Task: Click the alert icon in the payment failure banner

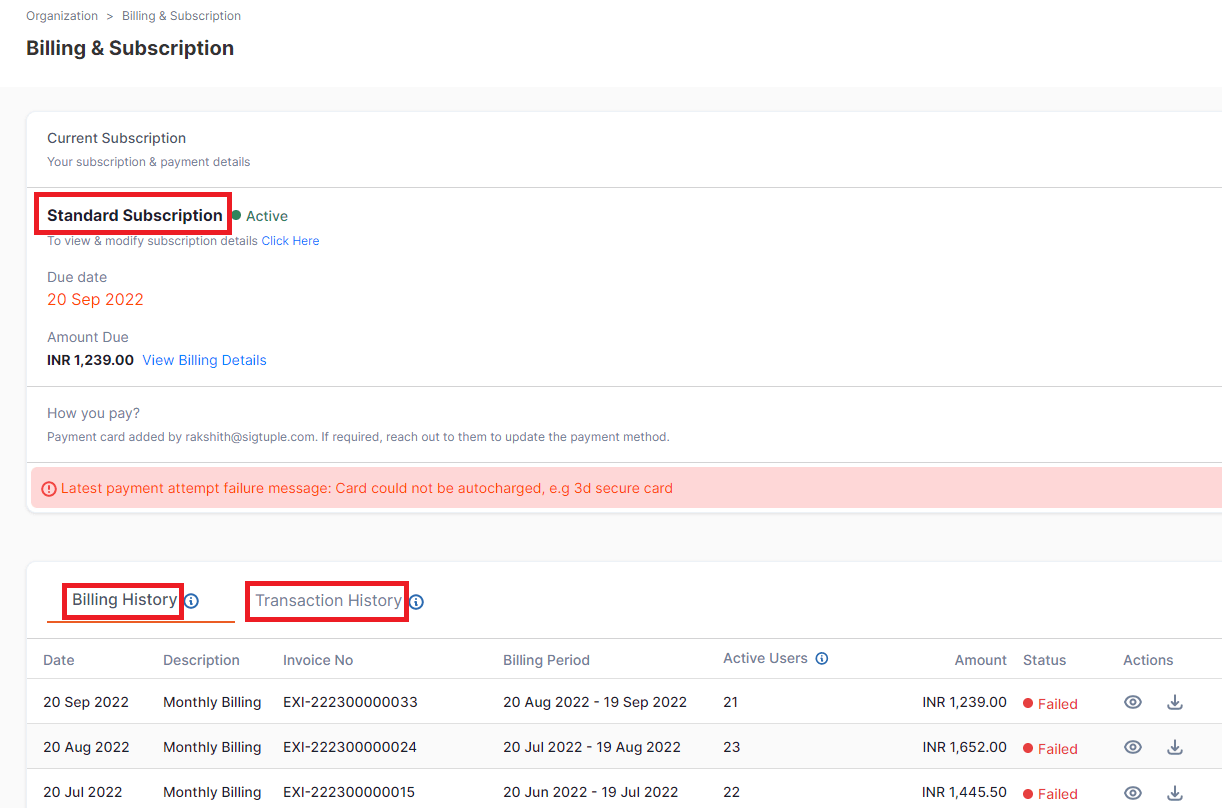Action: tap(49, 488)
